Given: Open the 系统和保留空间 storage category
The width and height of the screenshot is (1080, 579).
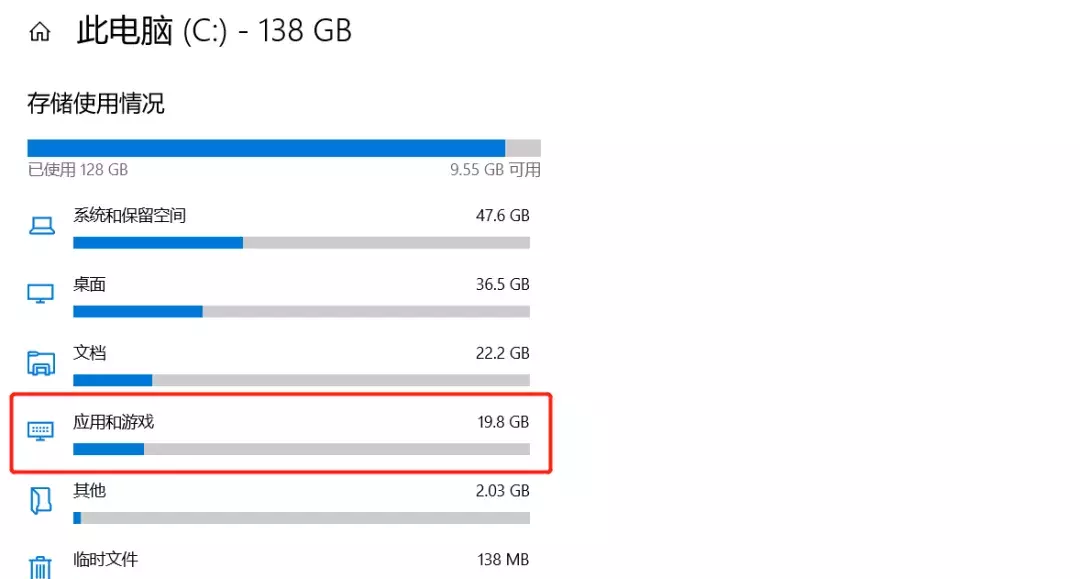Looking at the screenshot, I should [281, 227].
